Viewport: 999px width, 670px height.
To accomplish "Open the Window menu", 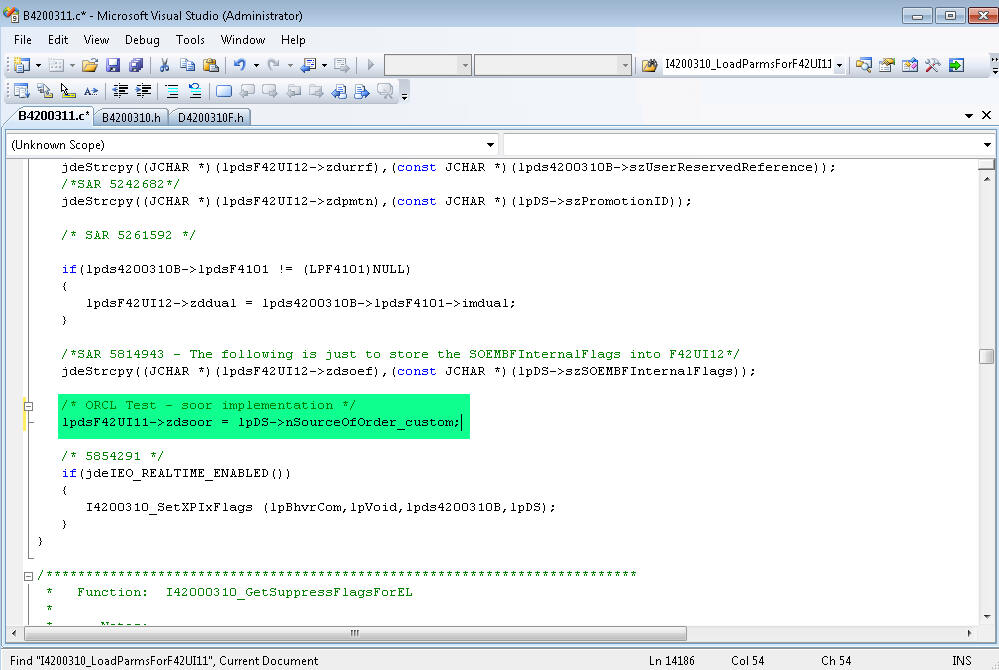I will 243,39.
